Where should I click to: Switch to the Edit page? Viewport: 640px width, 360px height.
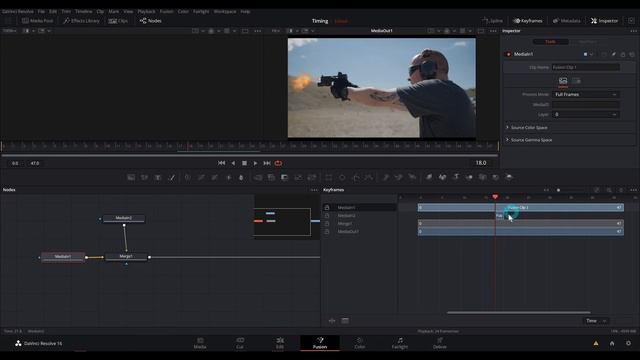pos(280,343)
